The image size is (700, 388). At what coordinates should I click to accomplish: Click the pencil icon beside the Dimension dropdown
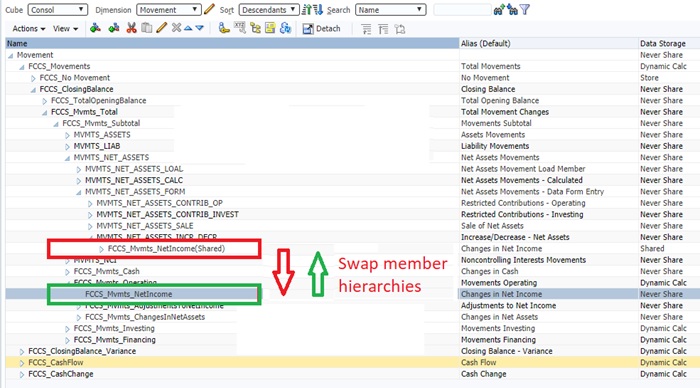coord(209,9)
